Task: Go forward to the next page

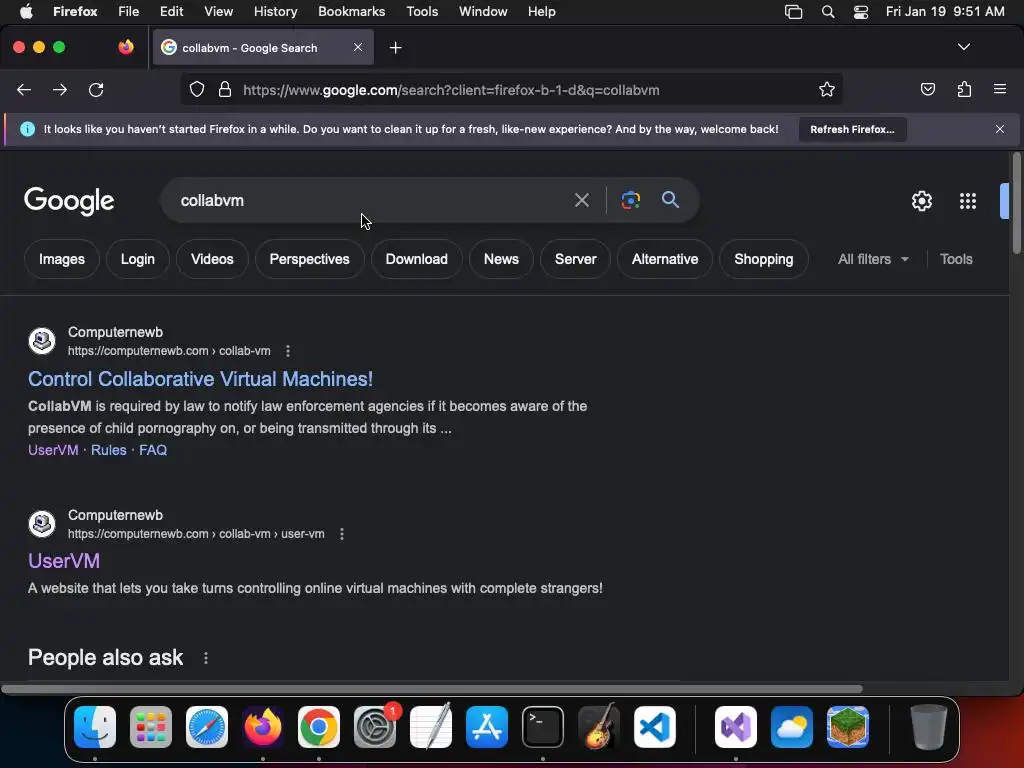Action: click(x=60, y=89)
